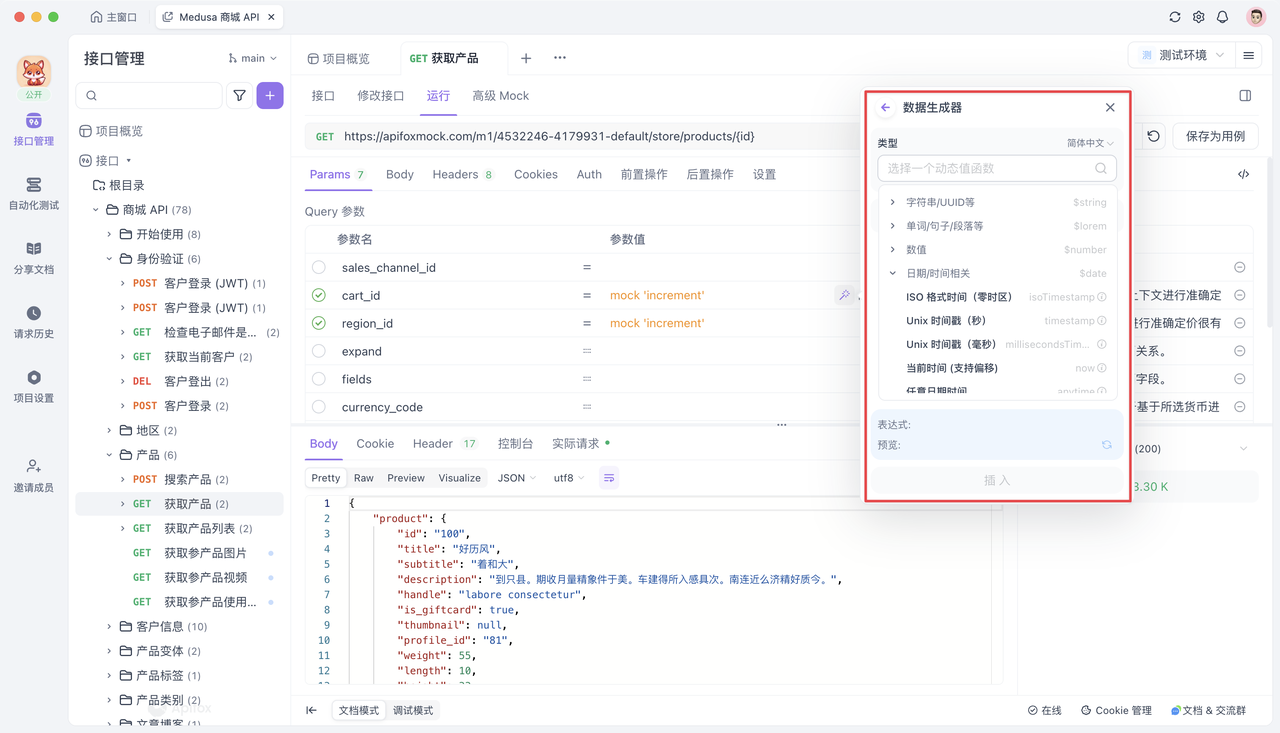
Task: Switch to 文档模式
Action: pyautogui.click(x=358, y=711)
